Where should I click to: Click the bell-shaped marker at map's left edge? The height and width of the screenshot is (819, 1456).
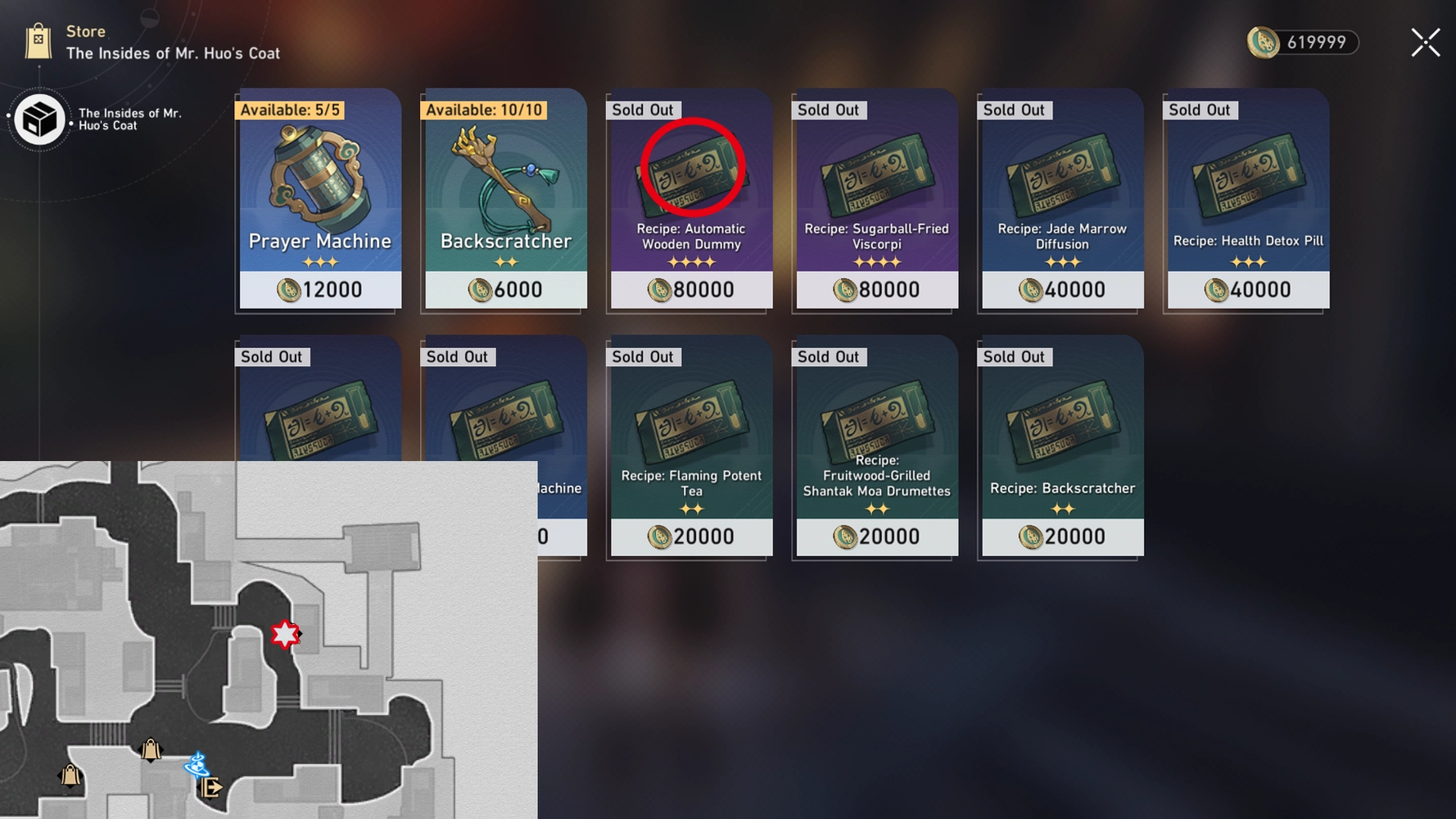70,775
